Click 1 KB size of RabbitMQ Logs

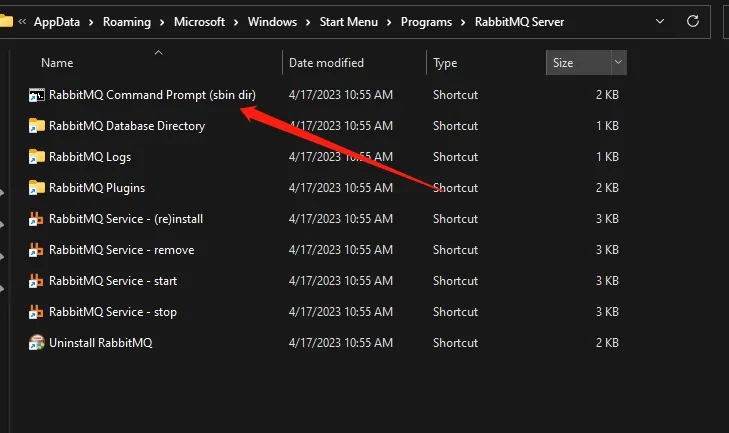pyautogui.click(x=607, y=157)
